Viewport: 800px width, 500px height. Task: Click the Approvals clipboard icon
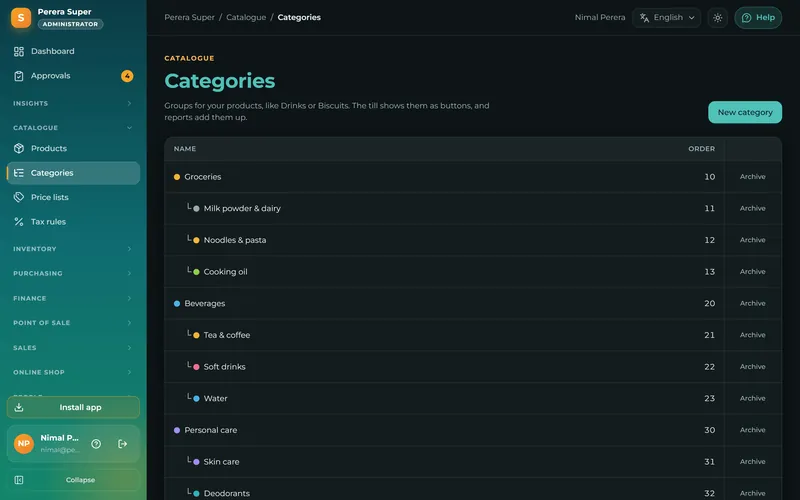pos(19,76)
